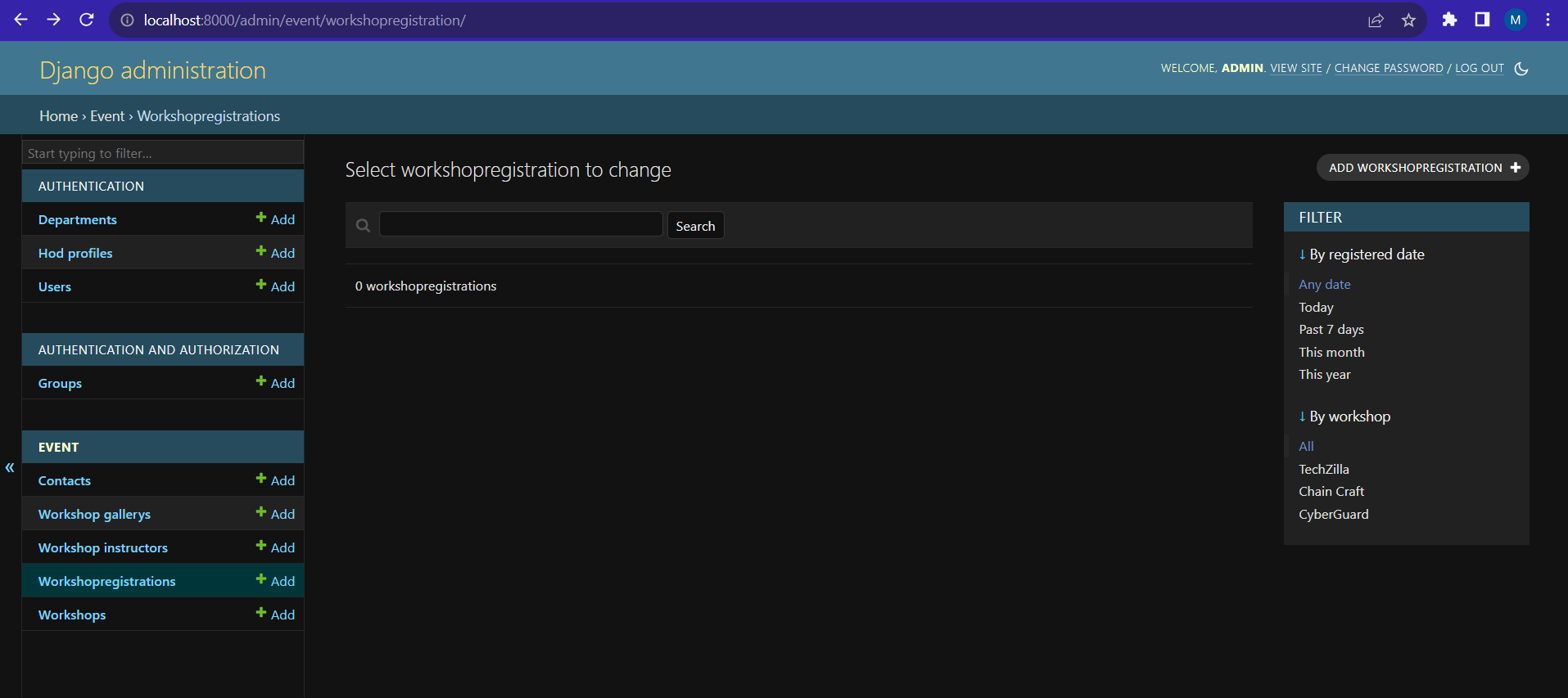Viewport: 1568px width, 698px height.
Task: View site information icon in address bar
Action: click(x=127, y=20)
